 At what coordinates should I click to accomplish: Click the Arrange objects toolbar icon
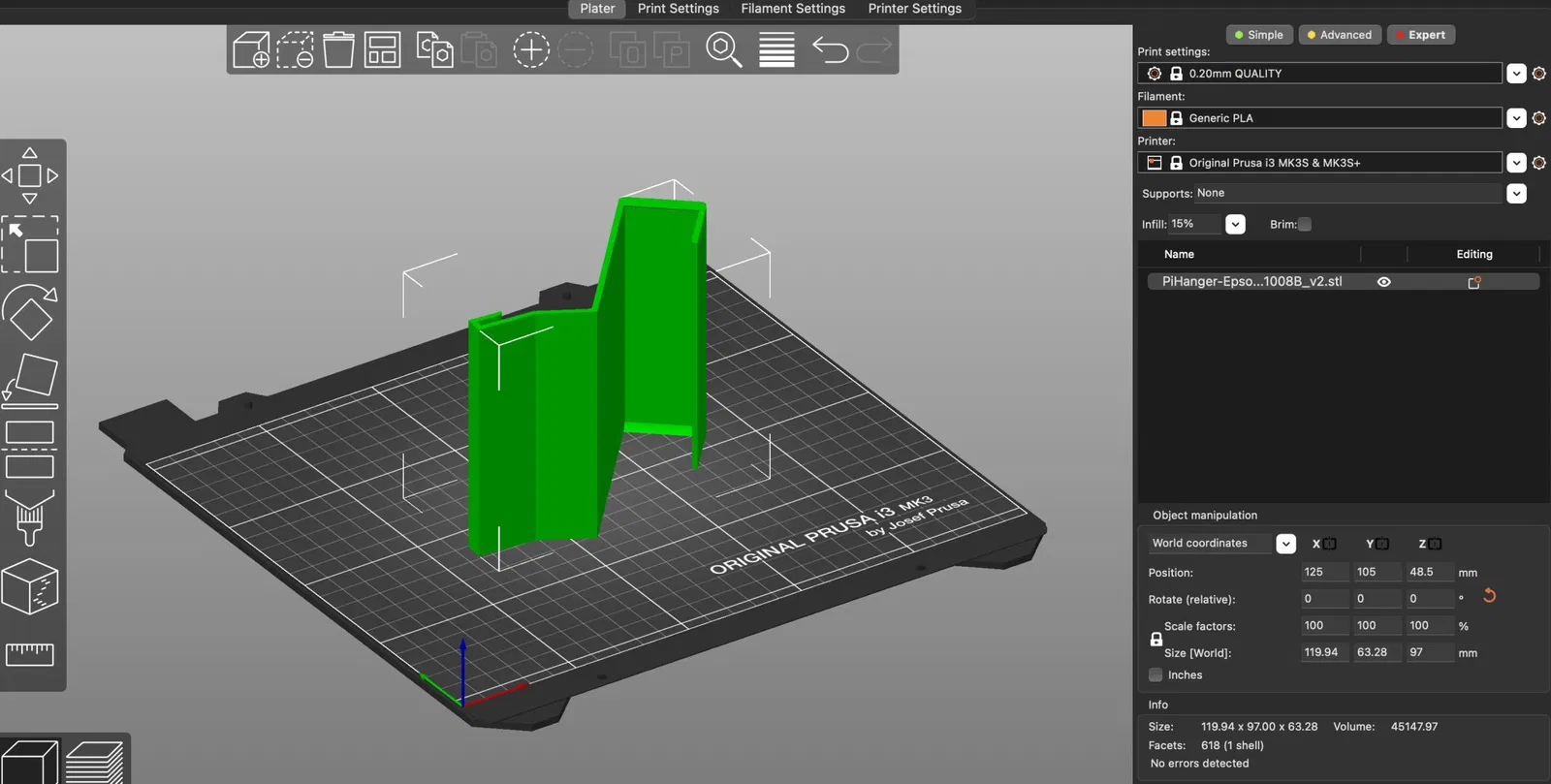[x=382, y=49]
